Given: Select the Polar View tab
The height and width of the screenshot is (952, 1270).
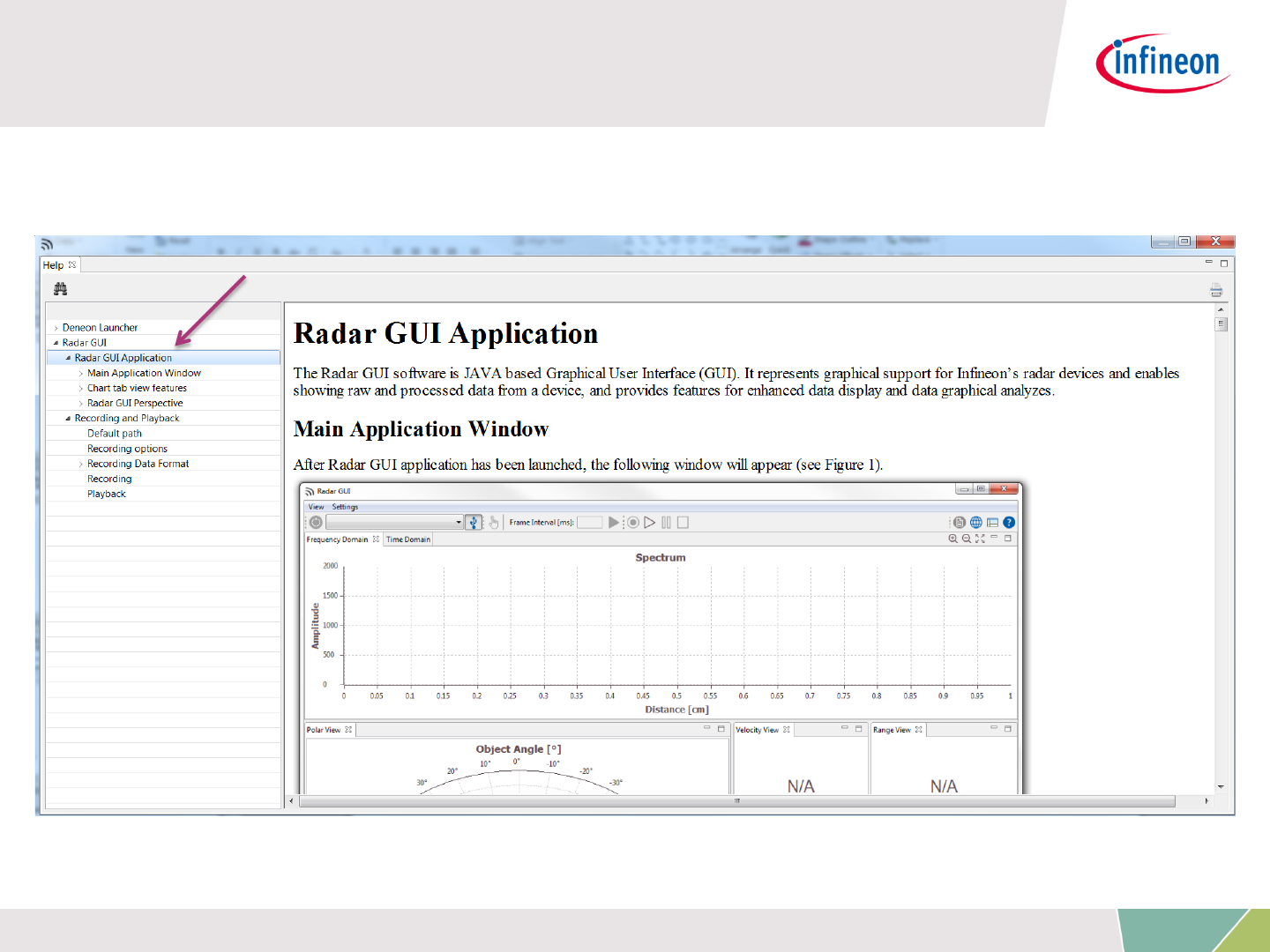Looking at the screenshot, I should pos(323,730).
